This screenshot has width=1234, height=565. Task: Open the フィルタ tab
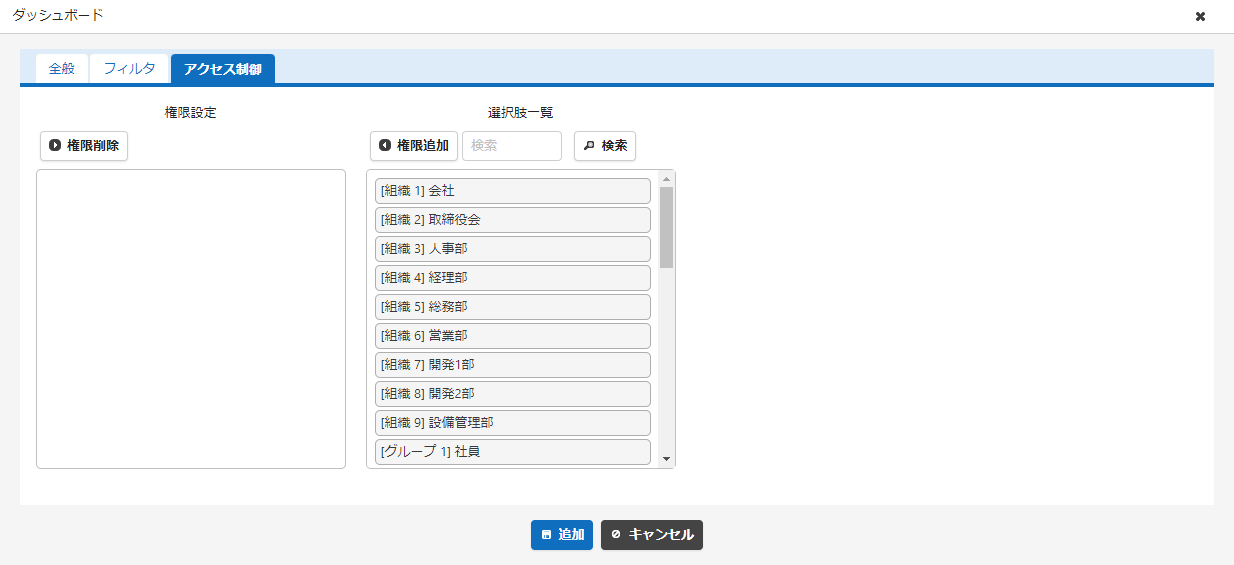tap(130, 69)
